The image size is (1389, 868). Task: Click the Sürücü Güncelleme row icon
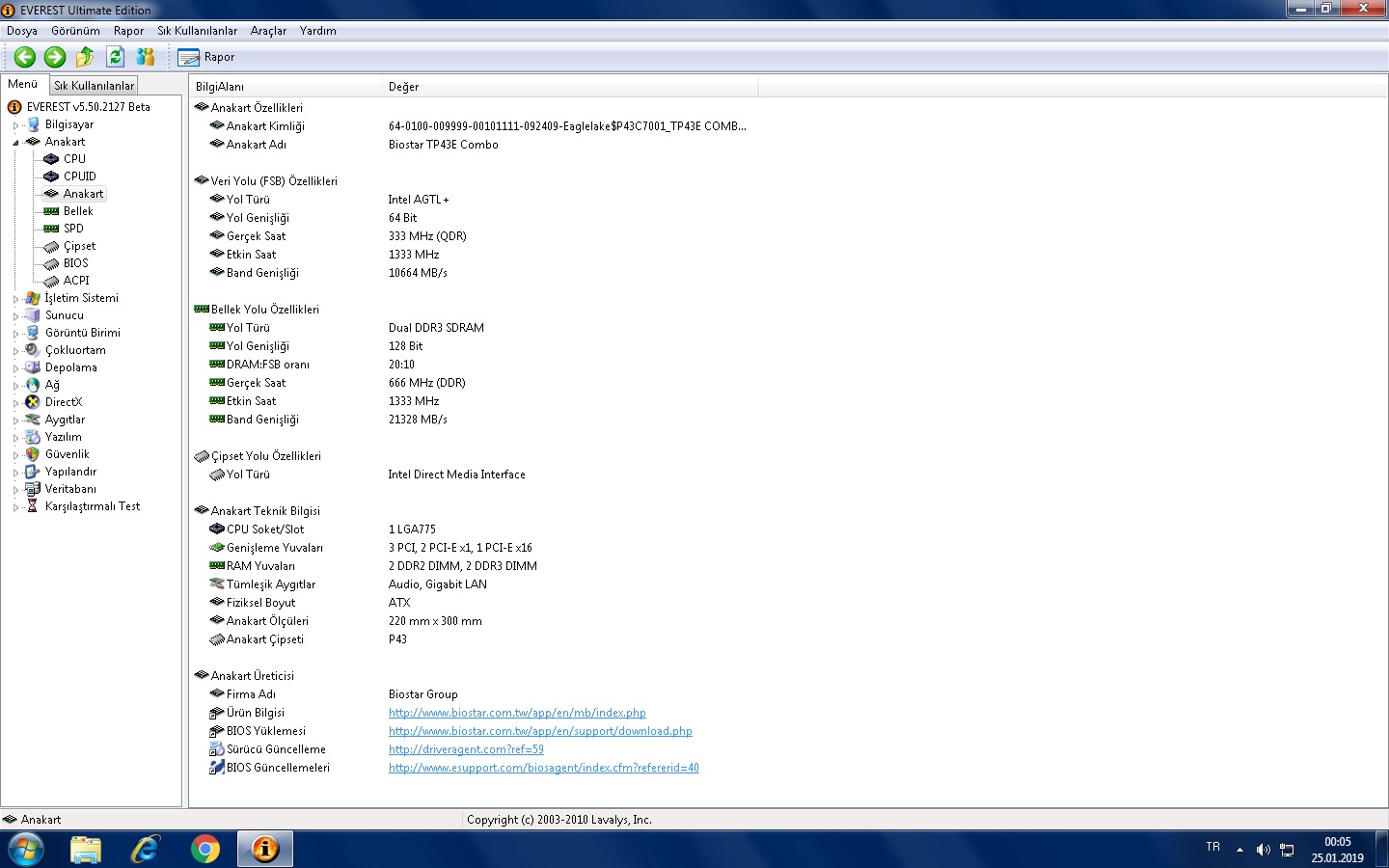click(217, 749)
